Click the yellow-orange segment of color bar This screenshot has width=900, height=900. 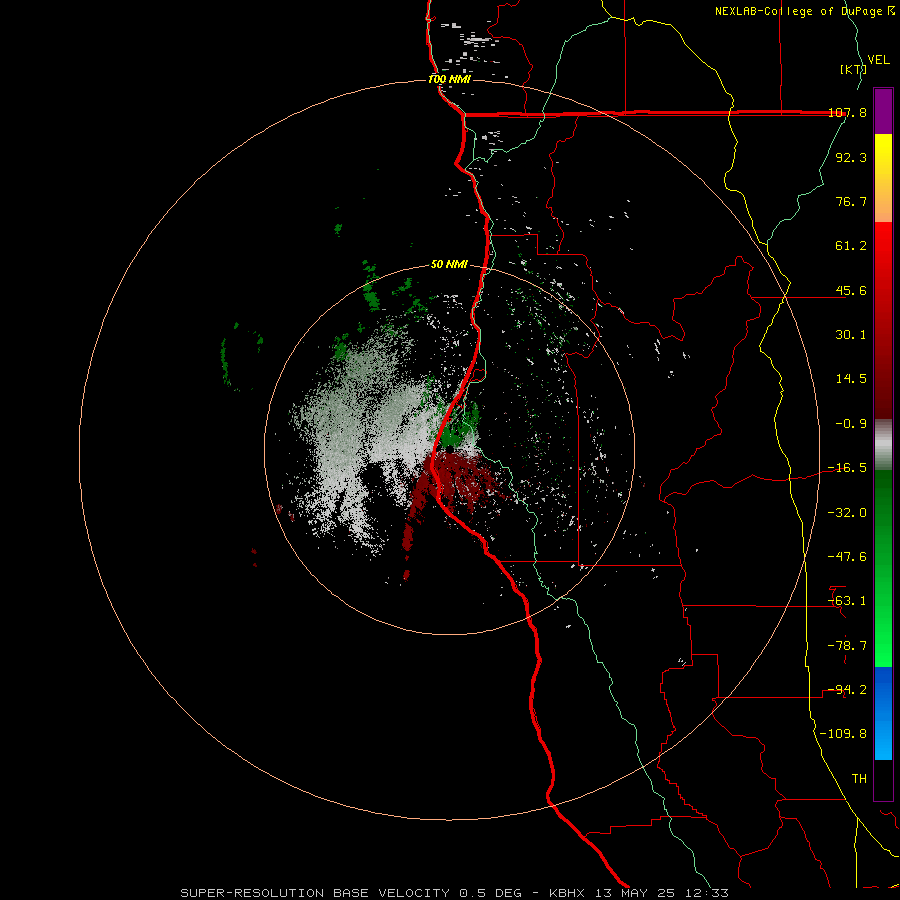point(883,178)
